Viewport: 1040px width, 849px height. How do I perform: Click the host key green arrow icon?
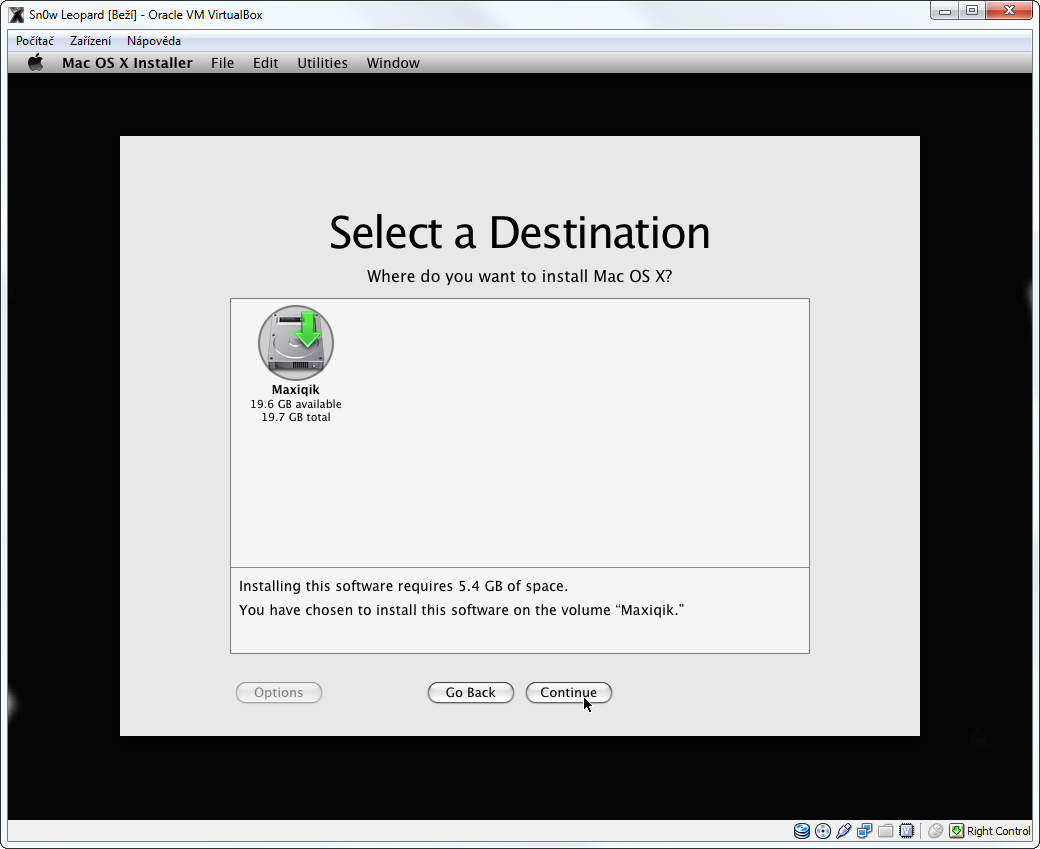pyautogui.click(x=956, y=830)
